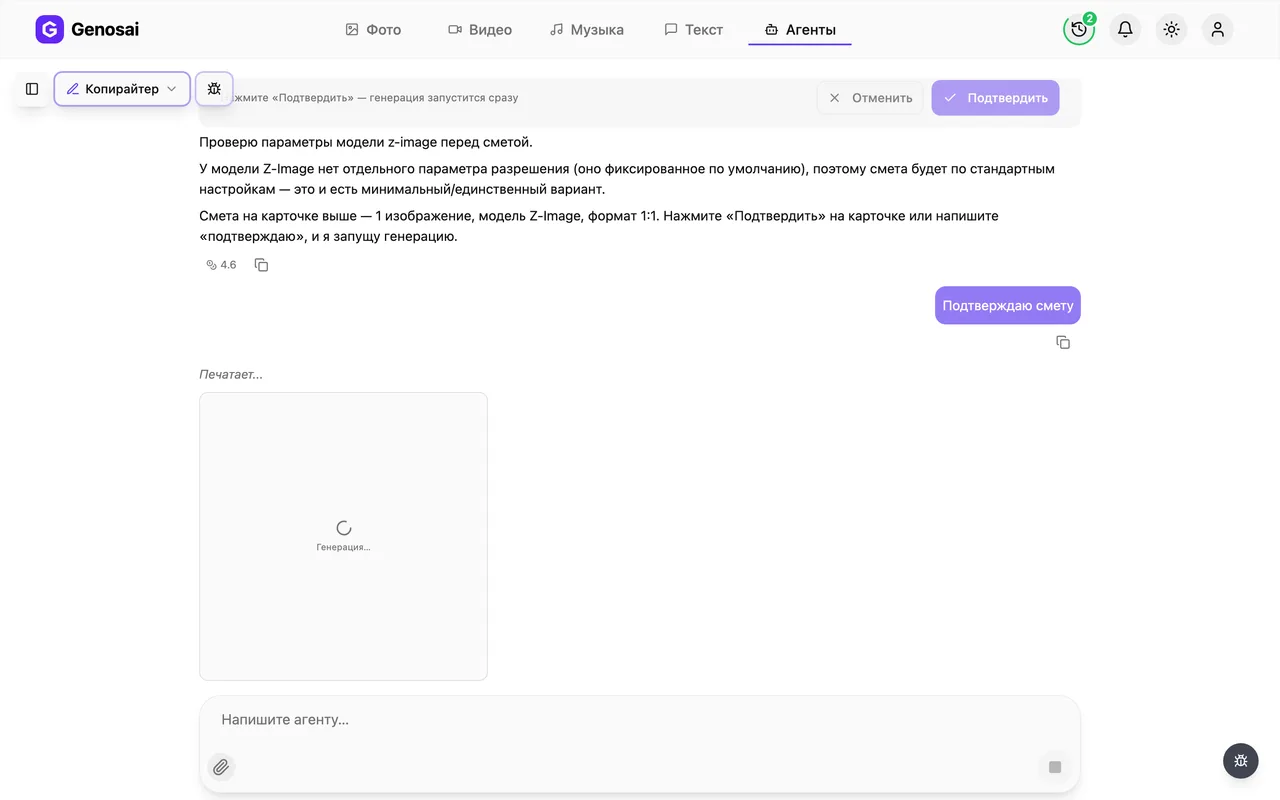Image resolution: width=1280 pixels, height=800 pixels.
Task: Select the Агенты tab
Action: (x=800, y=30)
